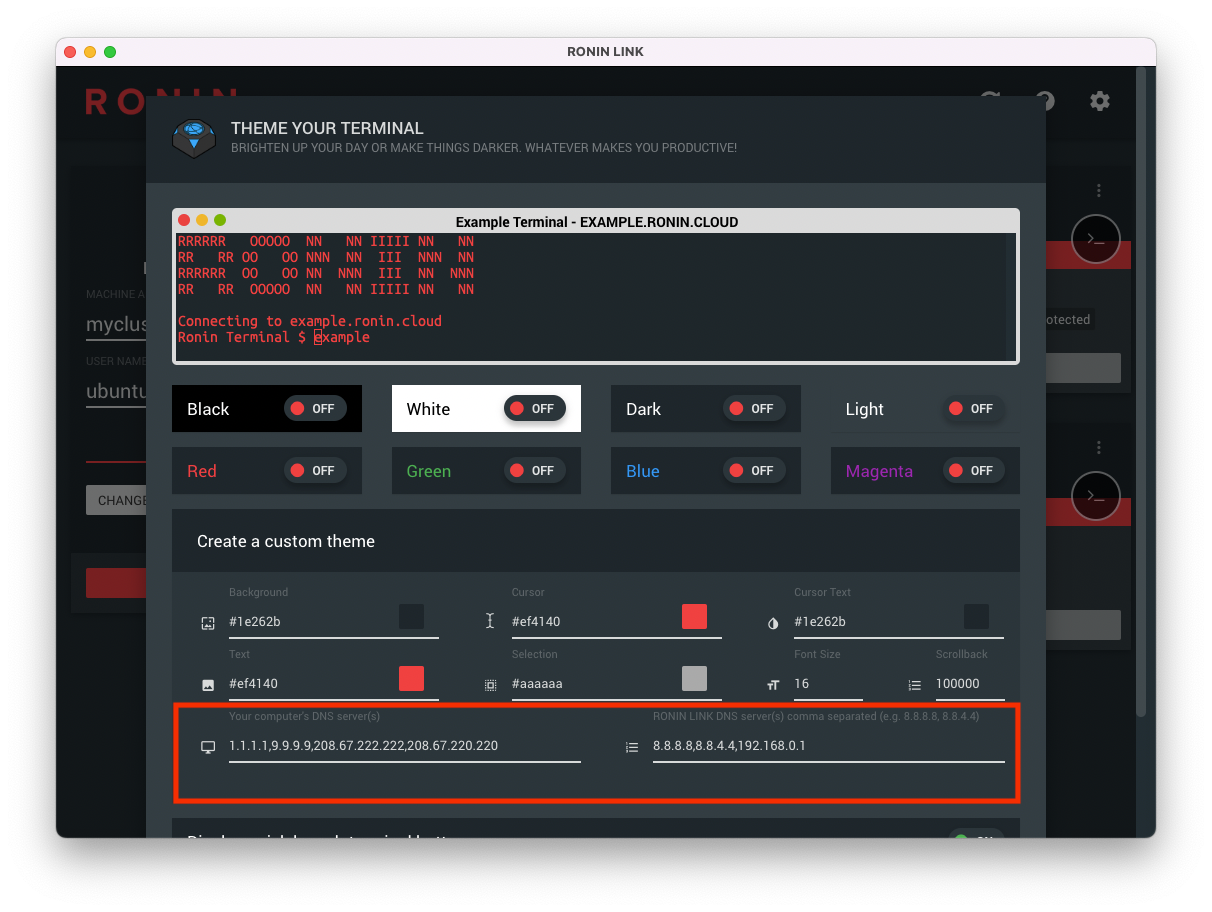This screenshot has height=912, width=1212.
Task: Enable the White theme toggle
Action: (535, 409)
